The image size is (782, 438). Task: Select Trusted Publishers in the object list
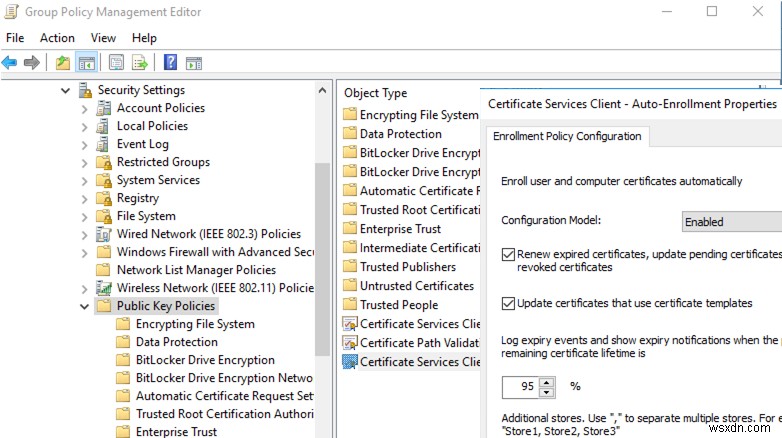(x=407, y=267)
